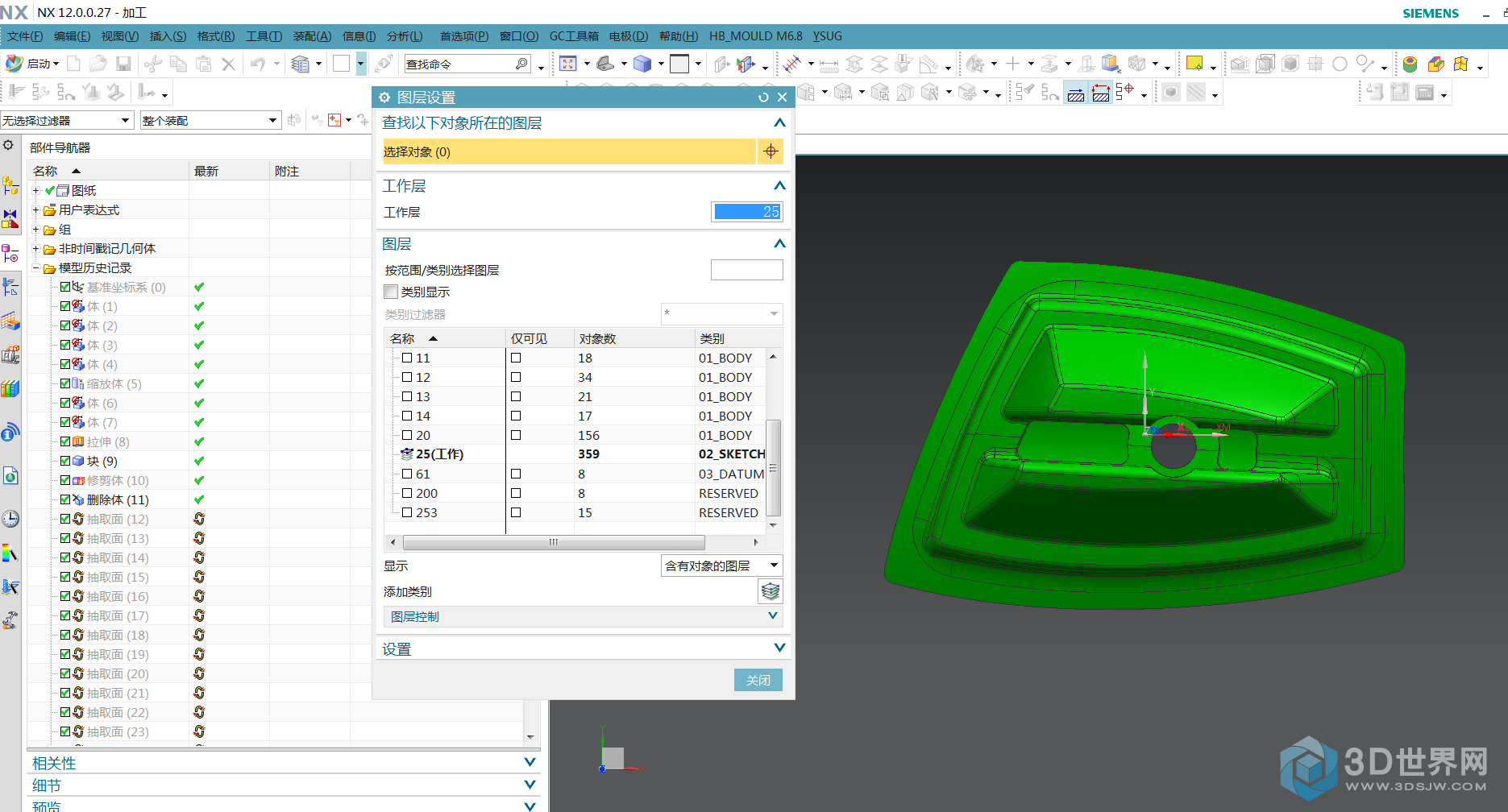The width and height of the screenshot is (1508, 812).
Task: Open the History clock tab in resource bar
Action: tap(10, 519)
